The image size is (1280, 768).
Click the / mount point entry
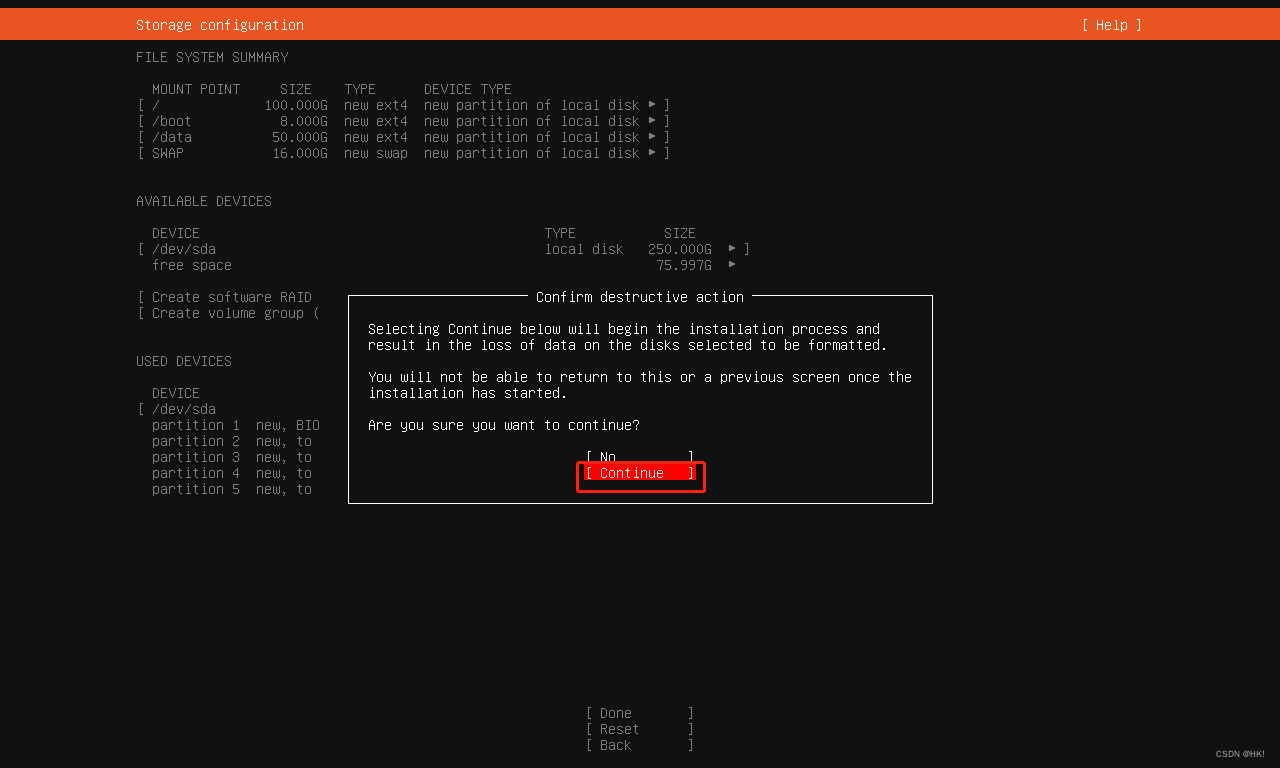click(x=156, y=105)
